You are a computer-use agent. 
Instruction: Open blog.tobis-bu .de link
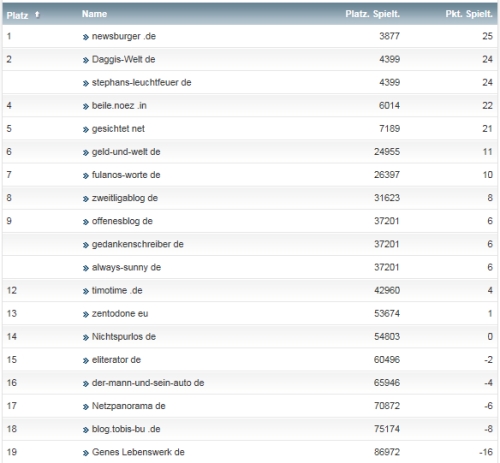click(x=126, y=429)
